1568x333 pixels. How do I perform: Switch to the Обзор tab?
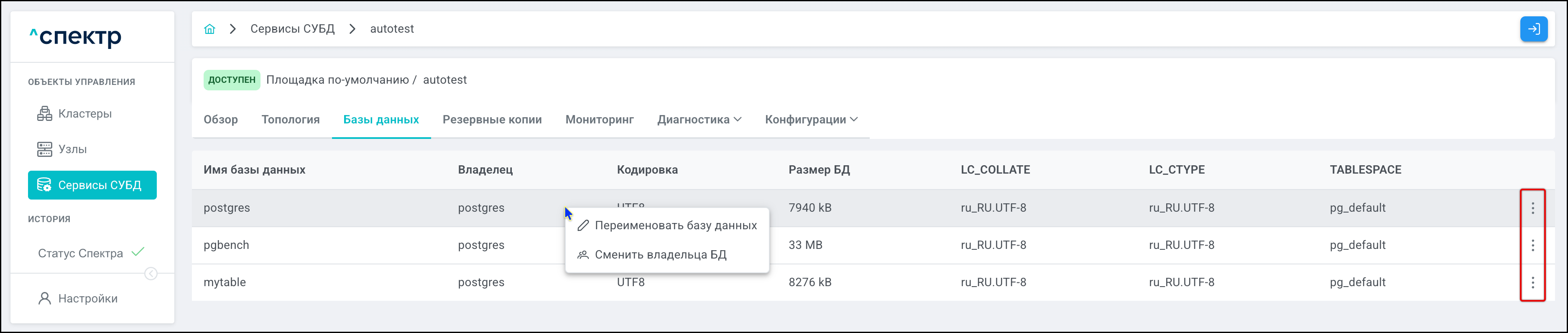tap(220, 120)
